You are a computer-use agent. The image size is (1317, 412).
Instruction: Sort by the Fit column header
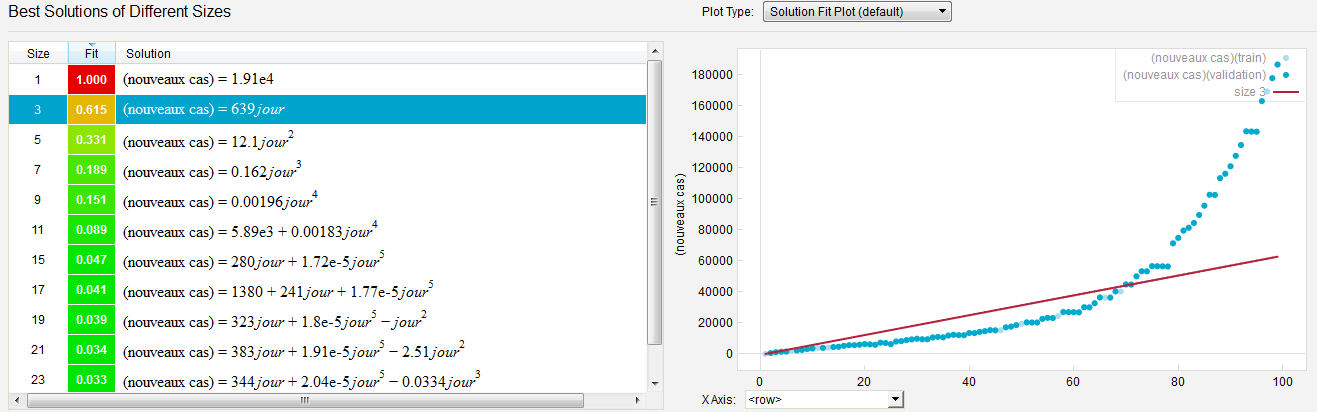91,53
